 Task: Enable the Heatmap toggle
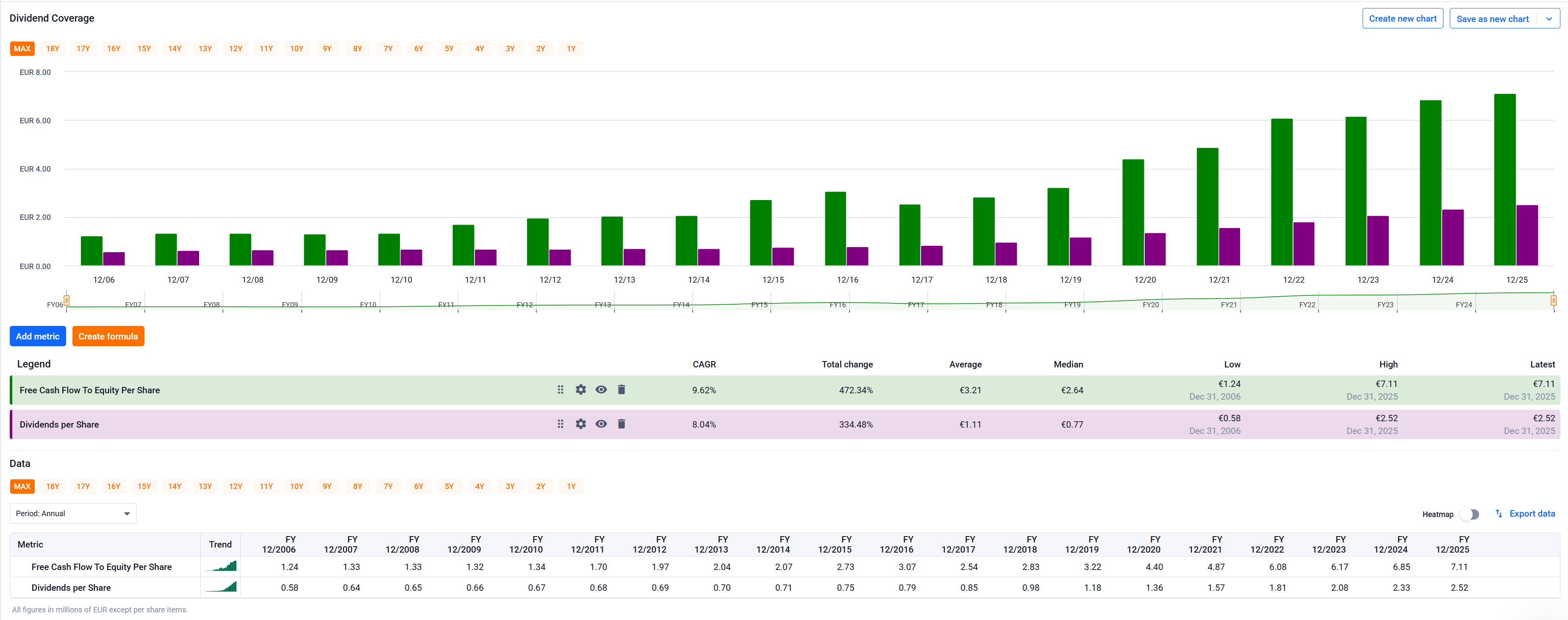[1470, 514]
